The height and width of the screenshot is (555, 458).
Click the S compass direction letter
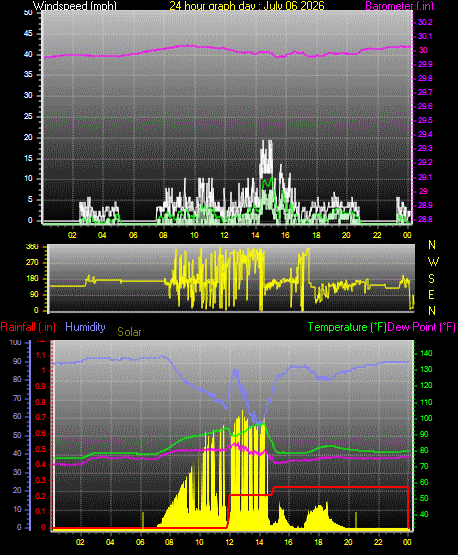431,279
